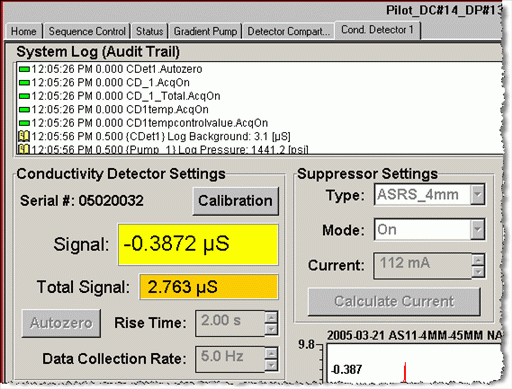Switch to the Home tab
Viewport: 512px width, 389px height.
click(23, 31)
